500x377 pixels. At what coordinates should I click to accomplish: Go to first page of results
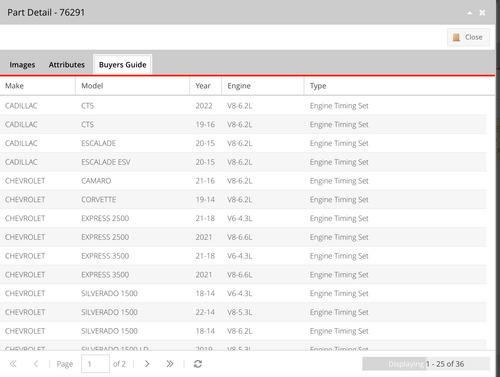[x=13, y=364]
